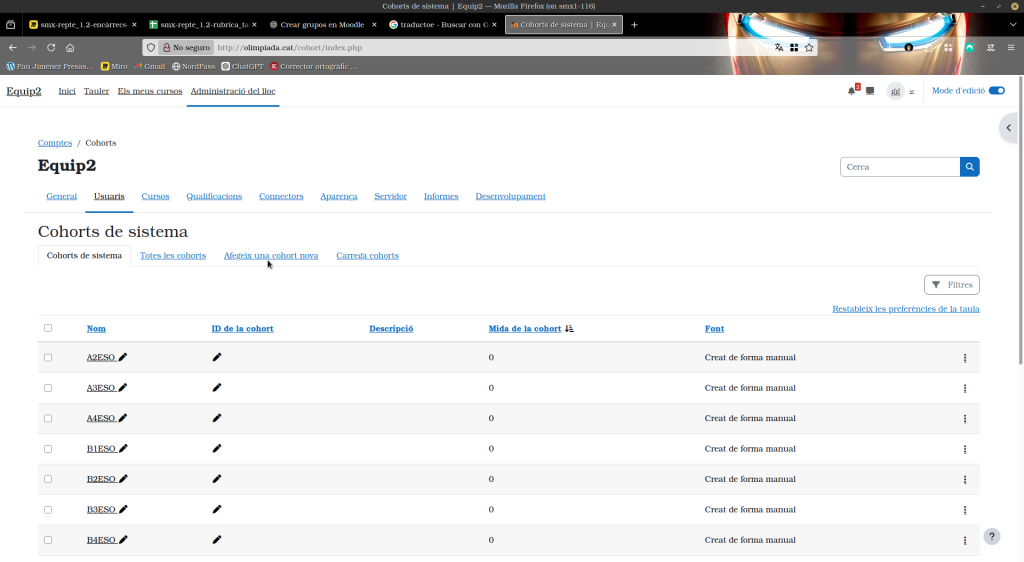Sort the table by Mida de la cohort
1024x562 pixels.
coord(524,329)
